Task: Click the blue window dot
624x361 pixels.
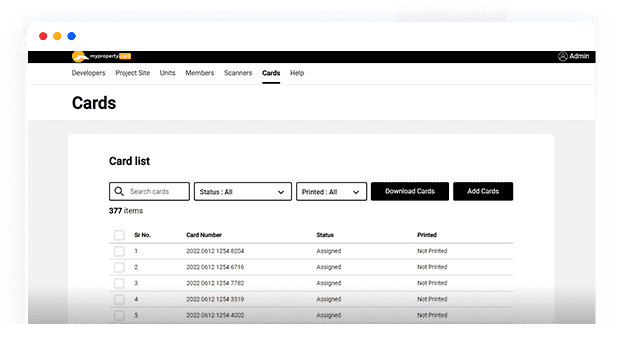Action: pos(72,36)
